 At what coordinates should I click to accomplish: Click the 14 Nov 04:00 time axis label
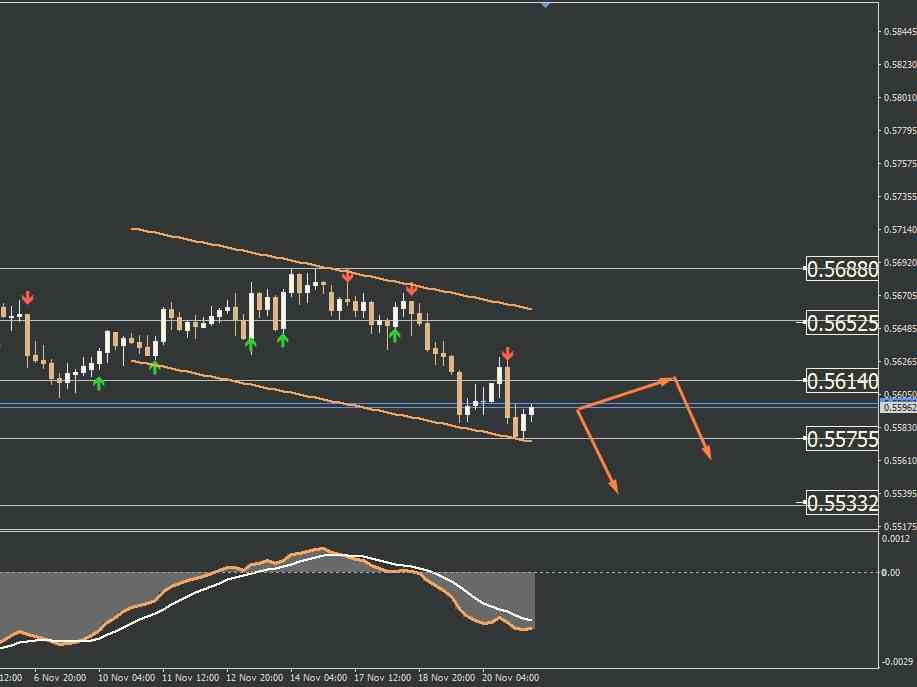pyautogui.click(x=319, y=678)
